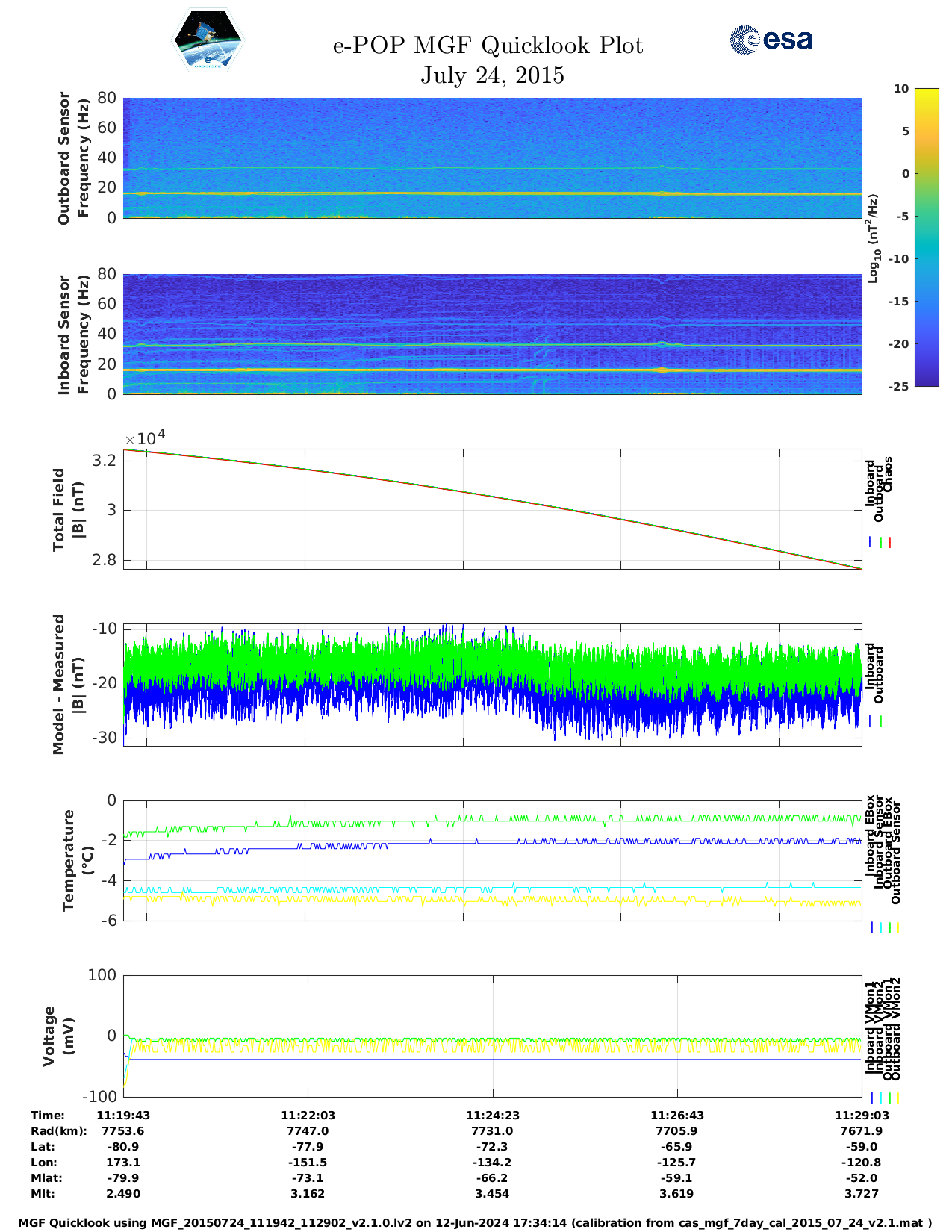This screenshot has height=1232, width=952.
Task: Click the July 24, 2015 date subtitle
Action: click(492, 75)
